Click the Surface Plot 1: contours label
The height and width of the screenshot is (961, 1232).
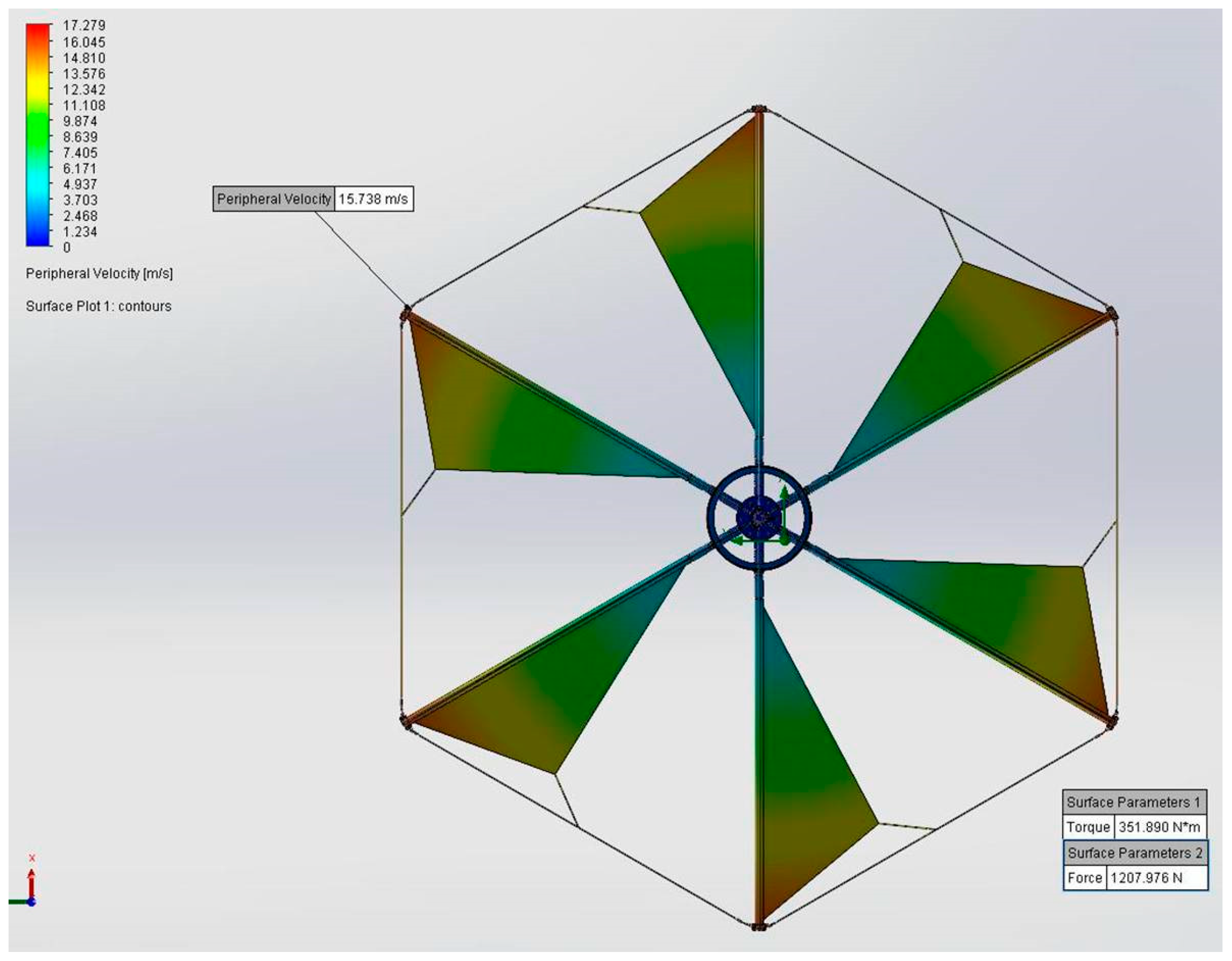99,306
